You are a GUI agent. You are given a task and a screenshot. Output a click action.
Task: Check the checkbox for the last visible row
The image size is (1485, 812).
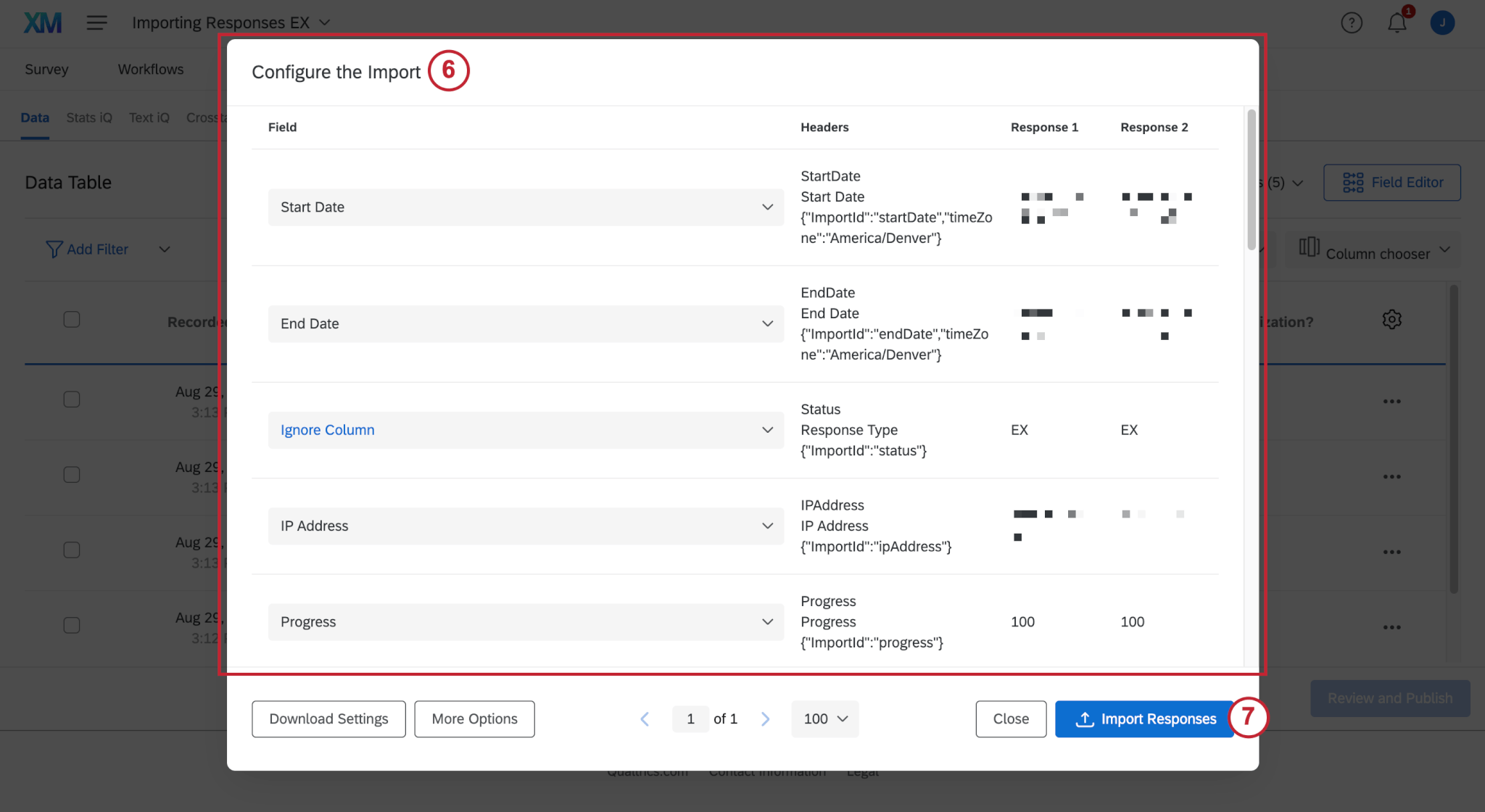point(70,624)
